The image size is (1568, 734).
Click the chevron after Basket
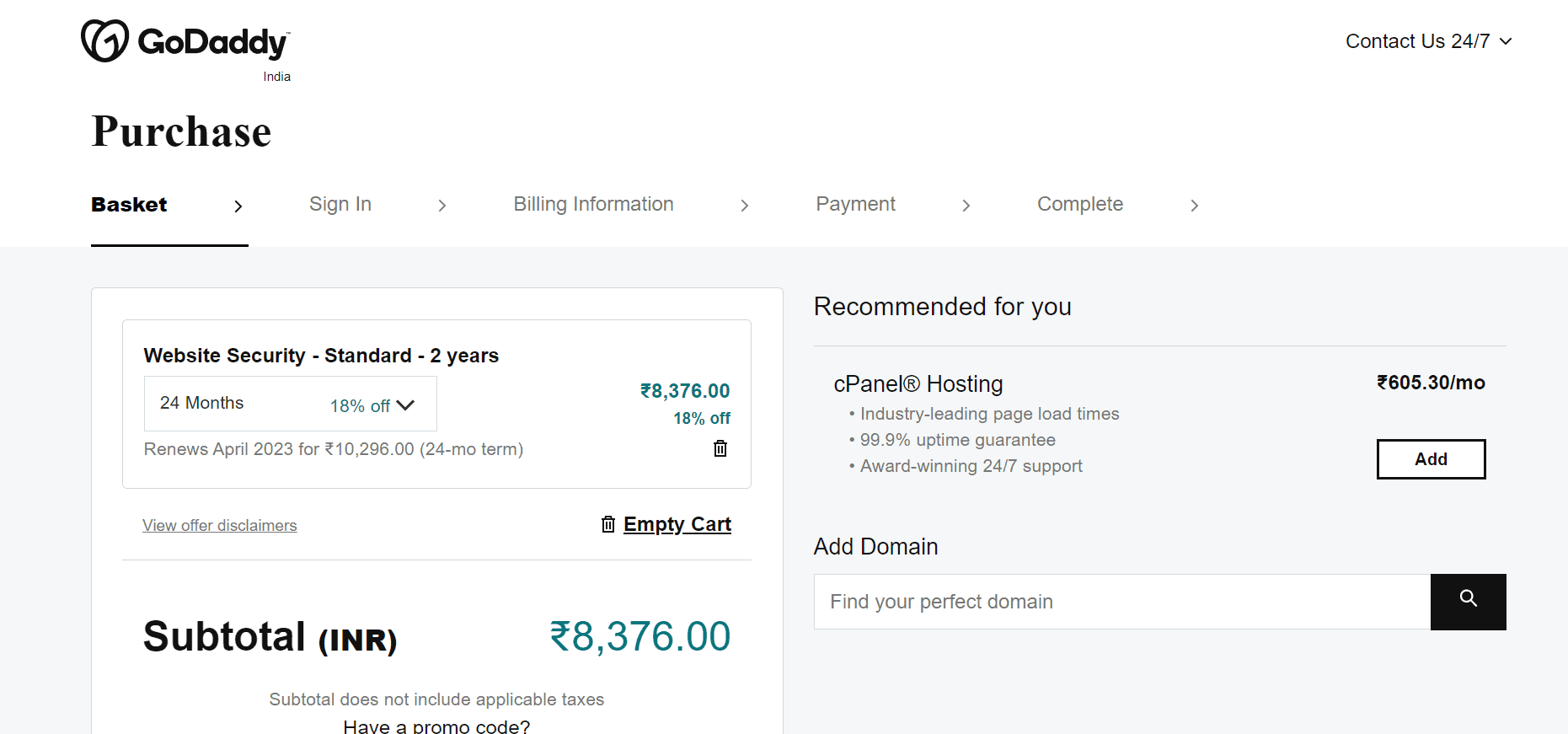238,206
